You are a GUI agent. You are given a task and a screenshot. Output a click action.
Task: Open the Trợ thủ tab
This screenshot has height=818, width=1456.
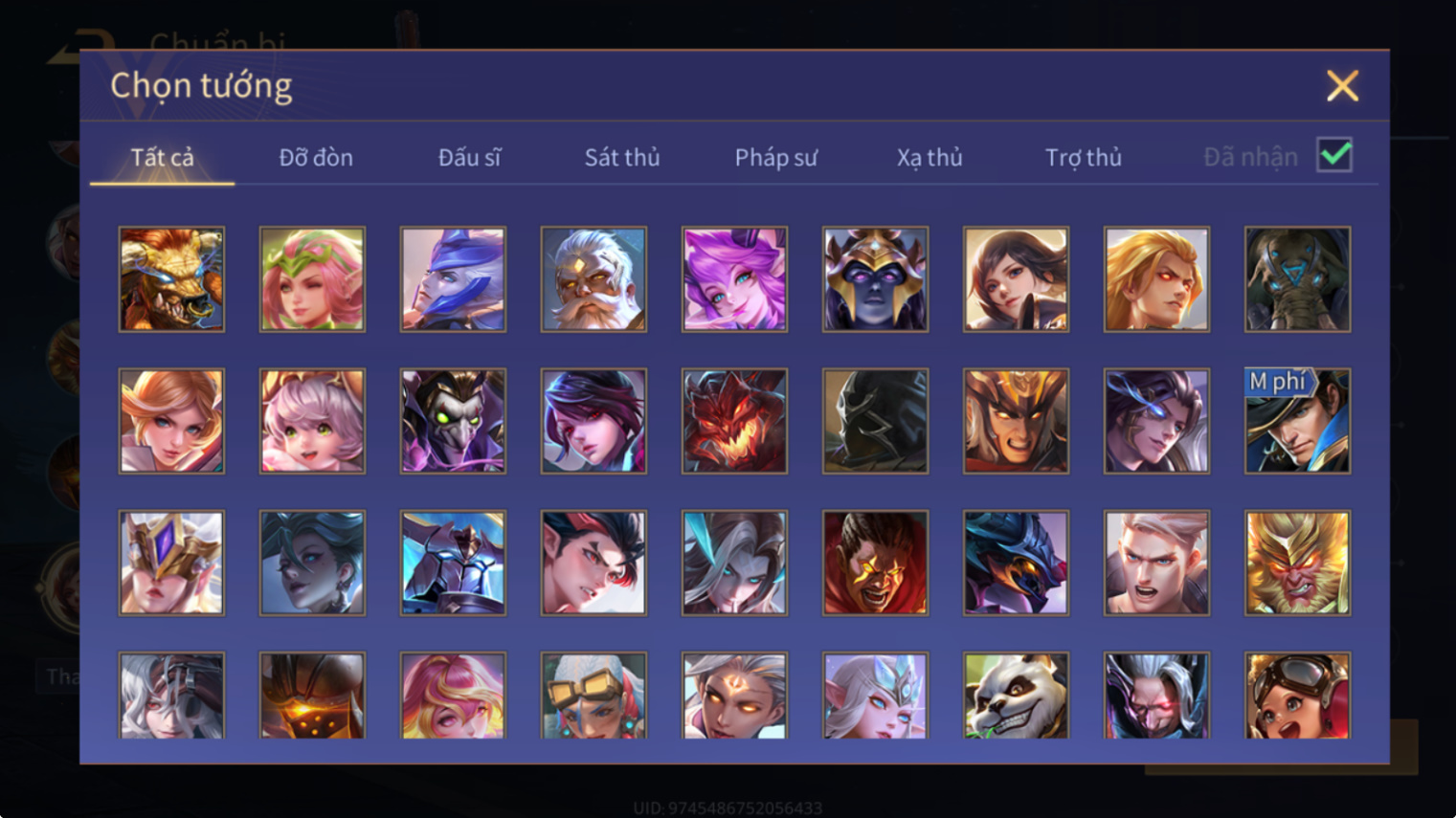coord(1083,157)
